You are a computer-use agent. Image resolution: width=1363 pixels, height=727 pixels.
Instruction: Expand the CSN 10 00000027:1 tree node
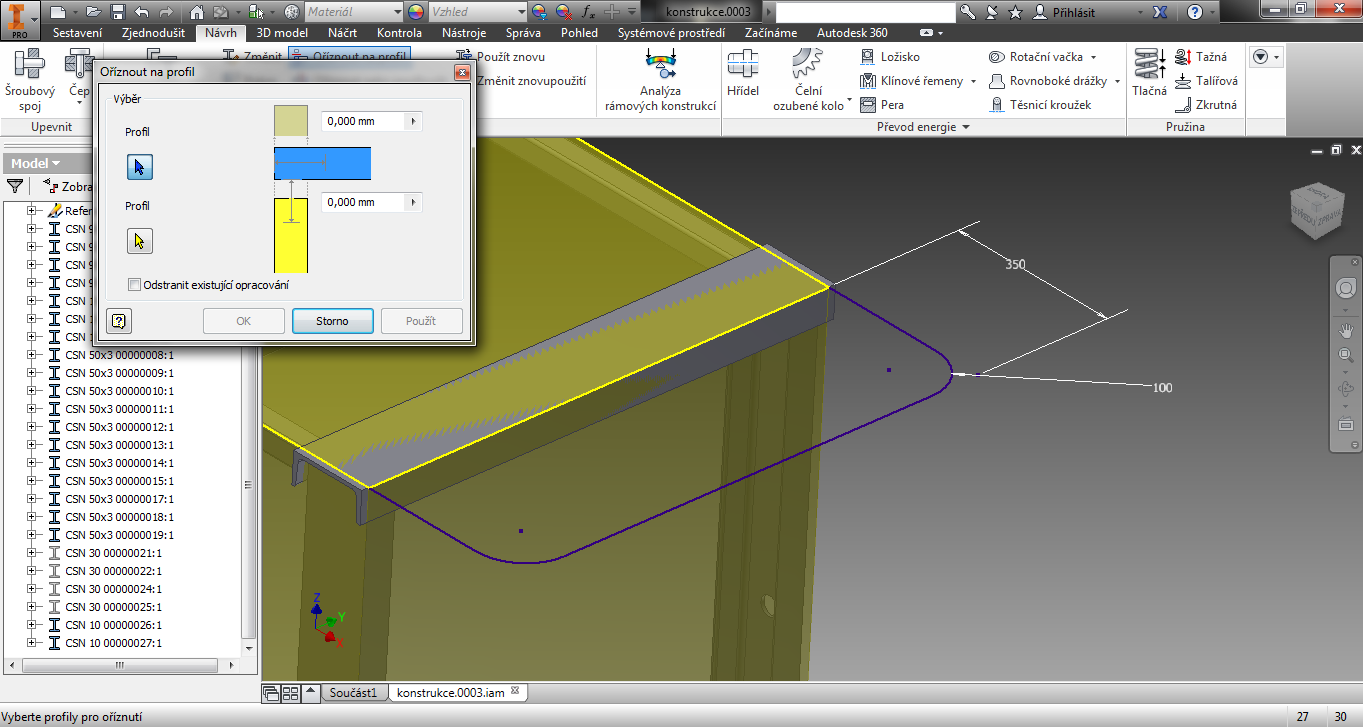pos(31,643)
